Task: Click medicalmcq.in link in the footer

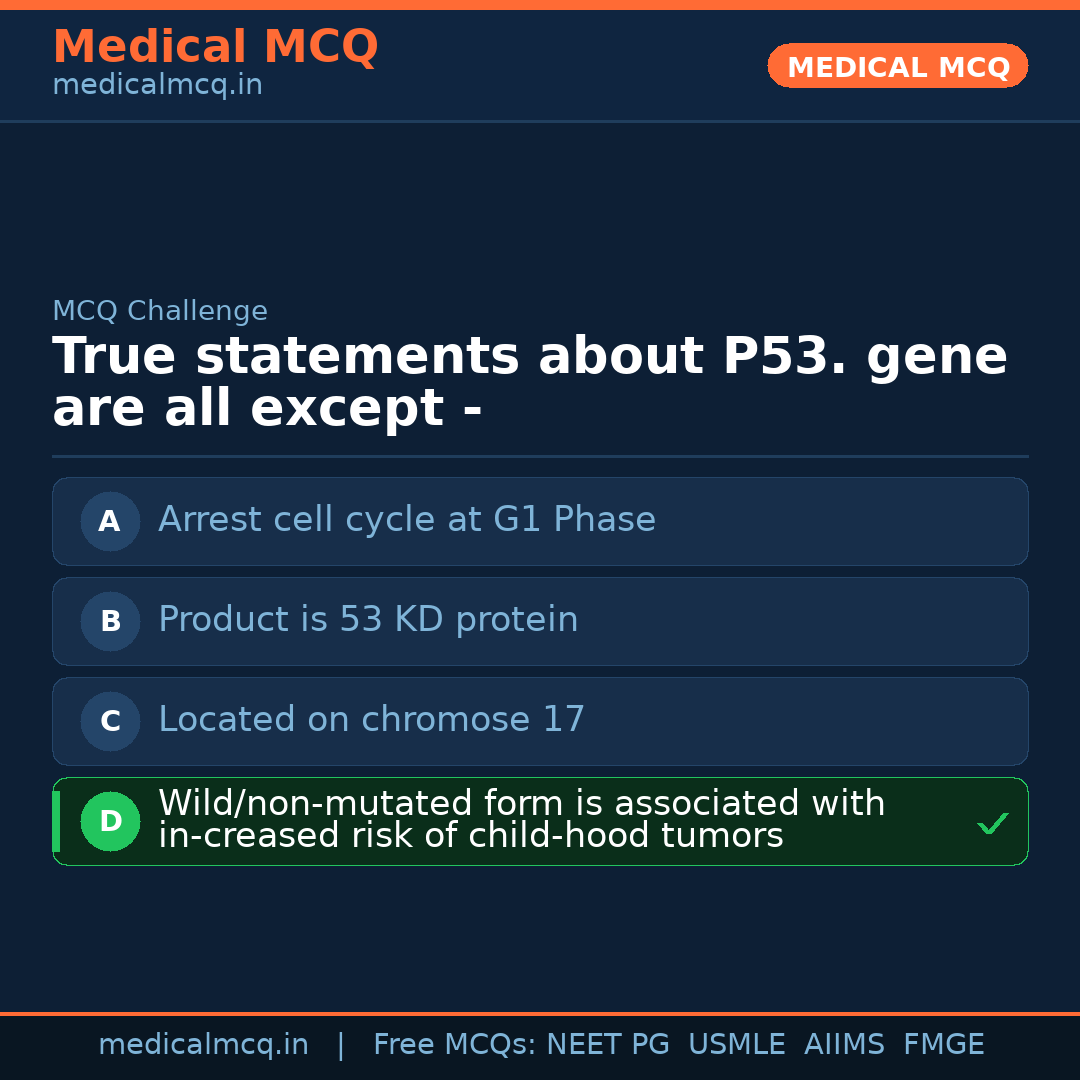Action: coord(203,1045)
